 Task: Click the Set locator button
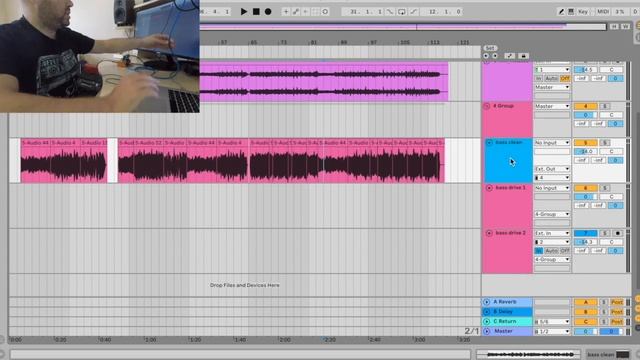490,48
